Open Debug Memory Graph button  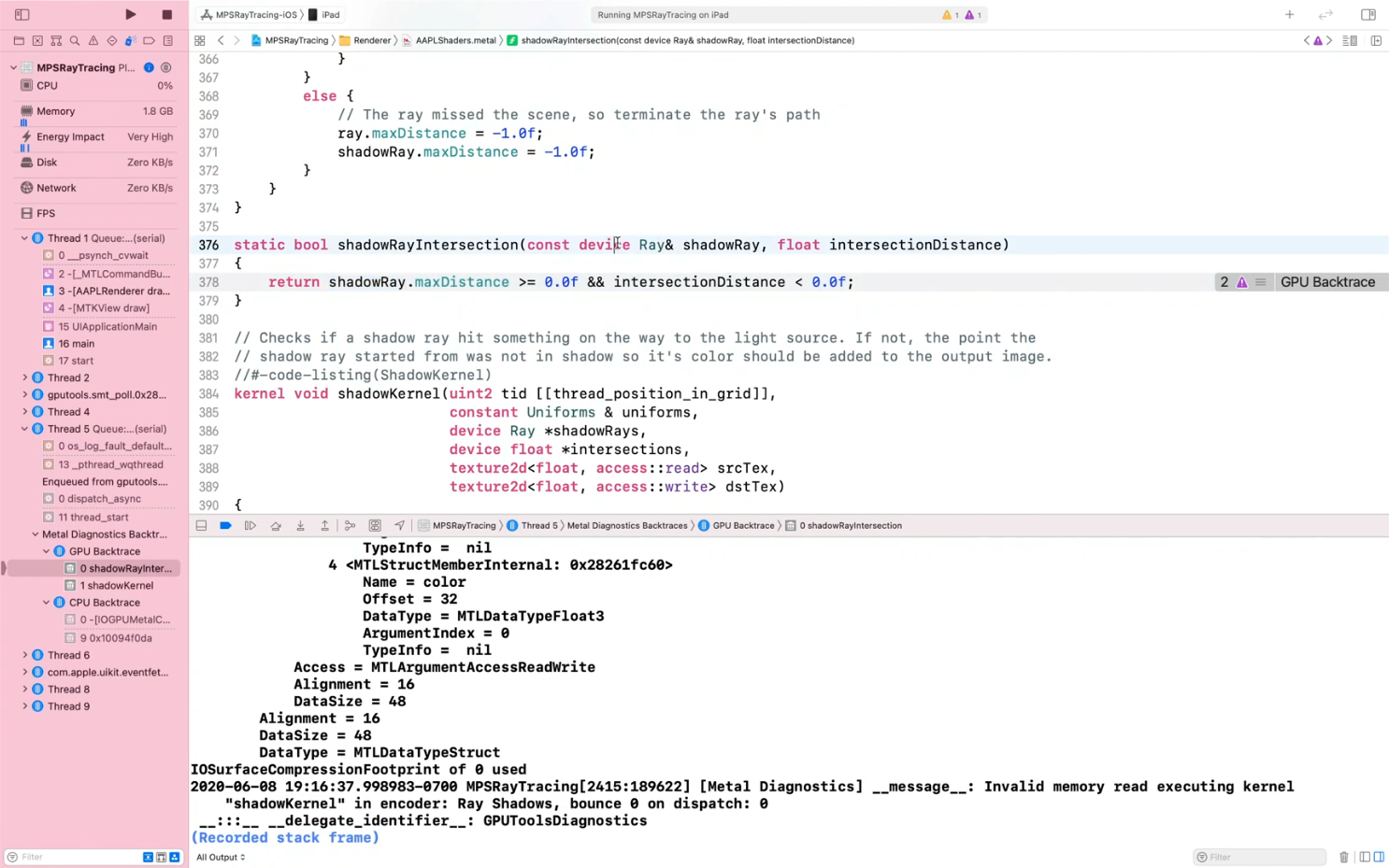coord(375,526)
